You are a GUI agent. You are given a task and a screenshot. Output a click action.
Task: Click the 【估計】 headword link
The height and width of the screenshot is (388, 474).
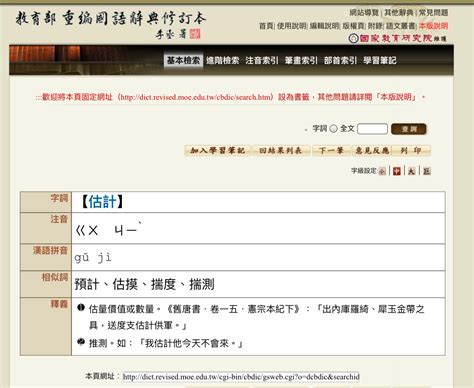pyautogui.click(x=102, y=202)
